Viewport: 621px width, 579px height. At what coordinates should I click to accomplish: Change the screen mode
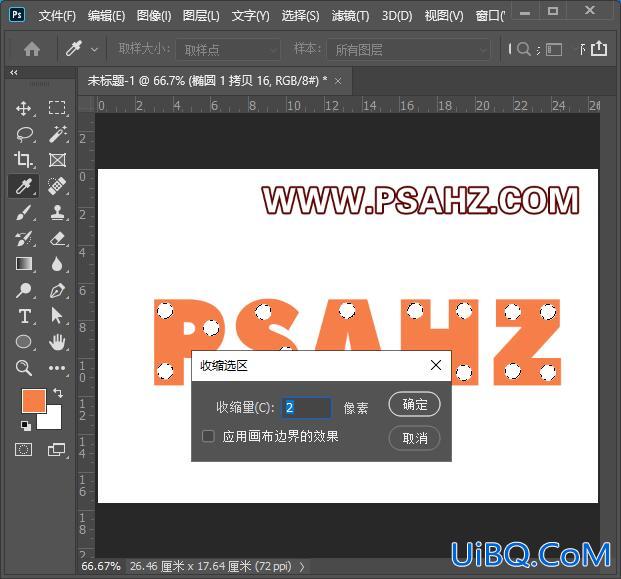(56, 450)
